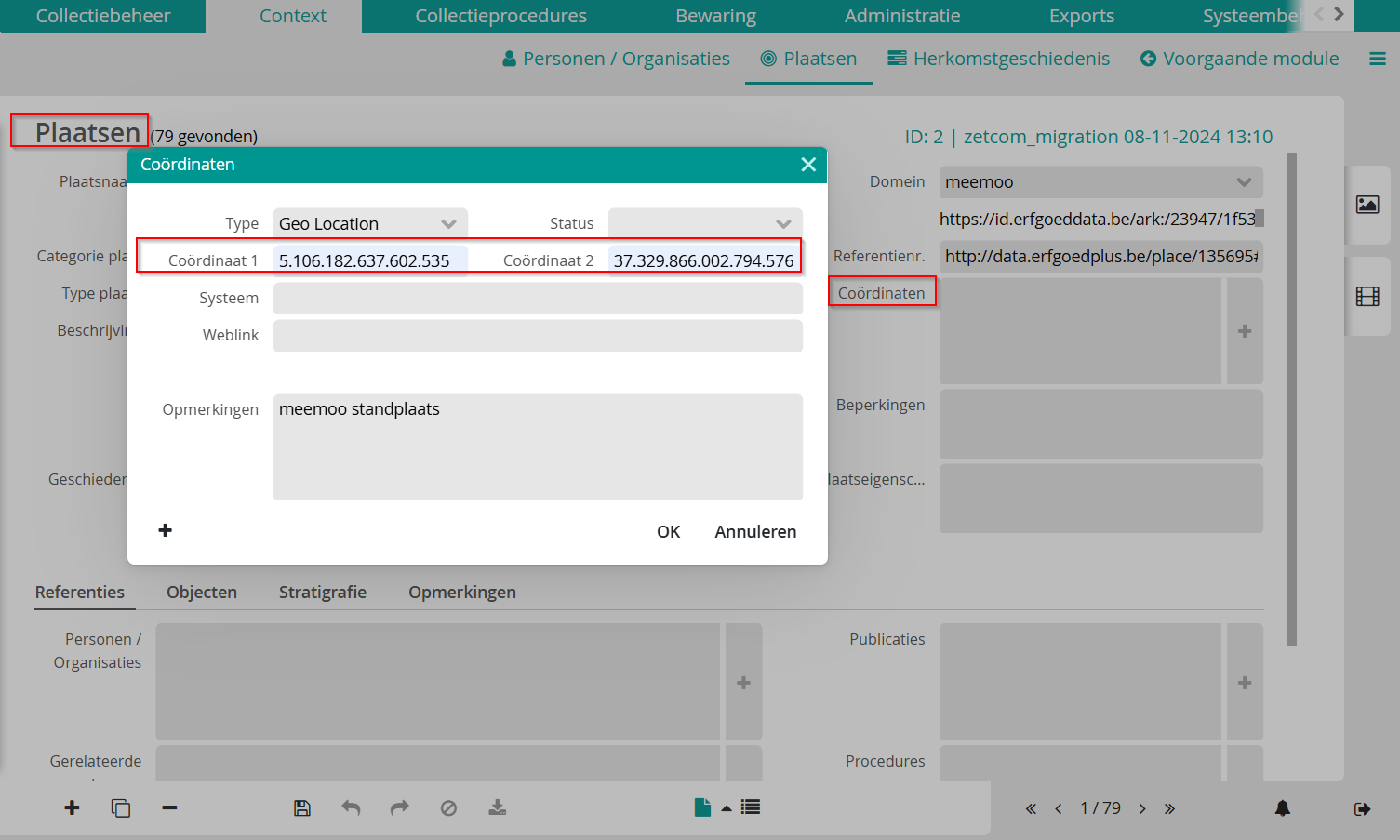Click the redo arrow in bottom toolbar
1400x840 pixels.
(x=399, y=808)
